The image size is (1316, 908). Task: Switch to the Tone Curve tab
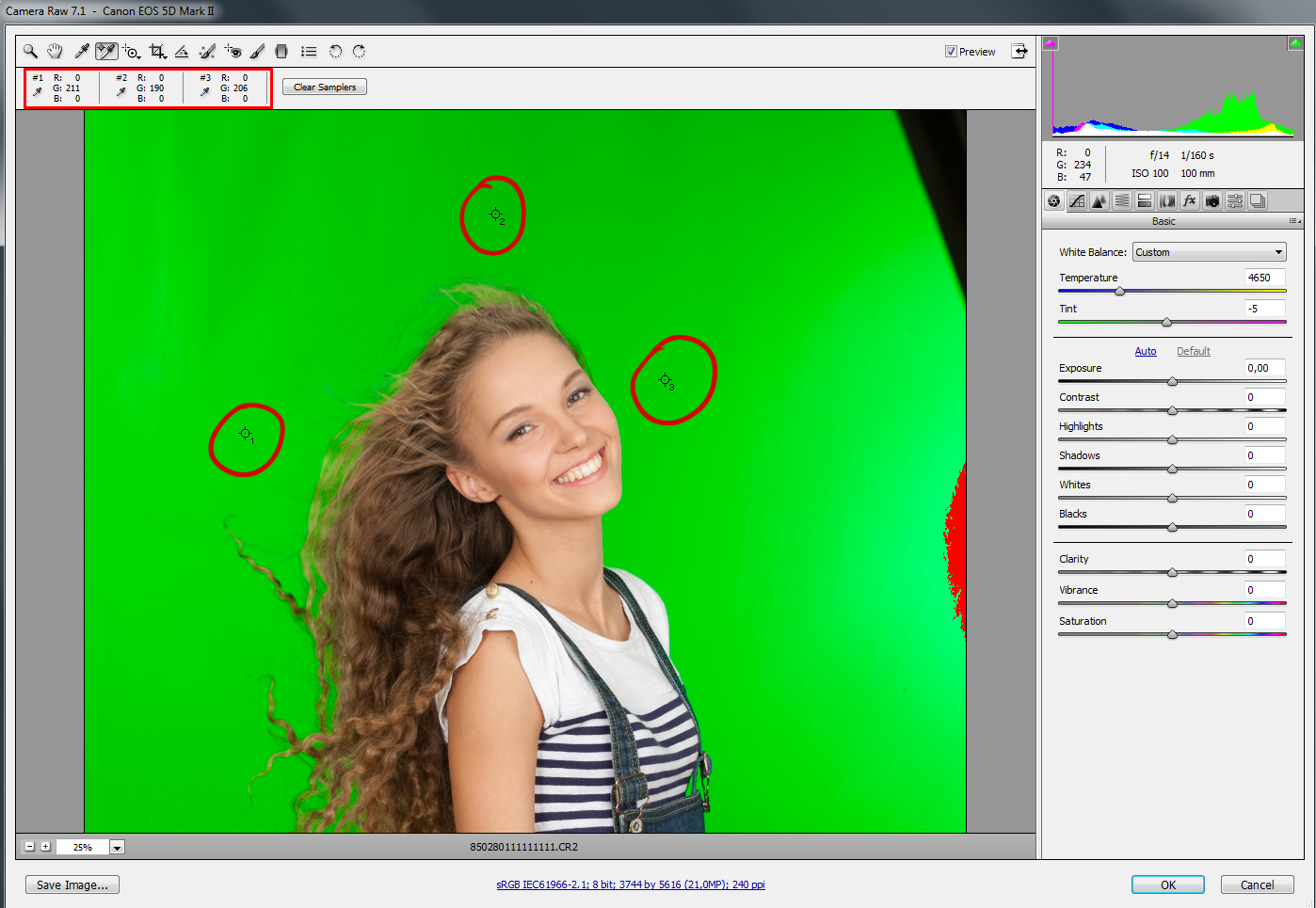pos(1077,200)
